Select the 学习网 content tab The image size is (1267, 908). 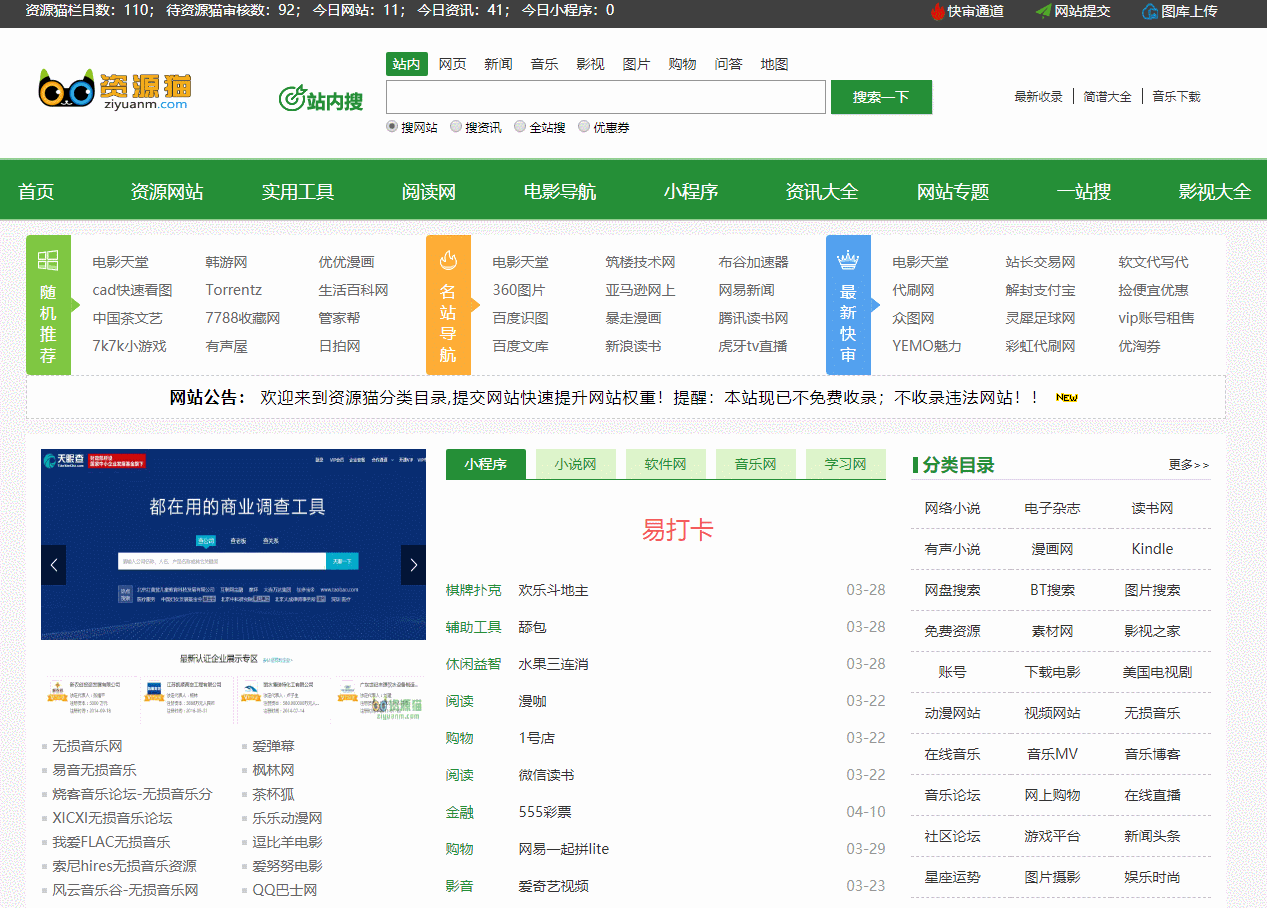click(x=846, y=464)
